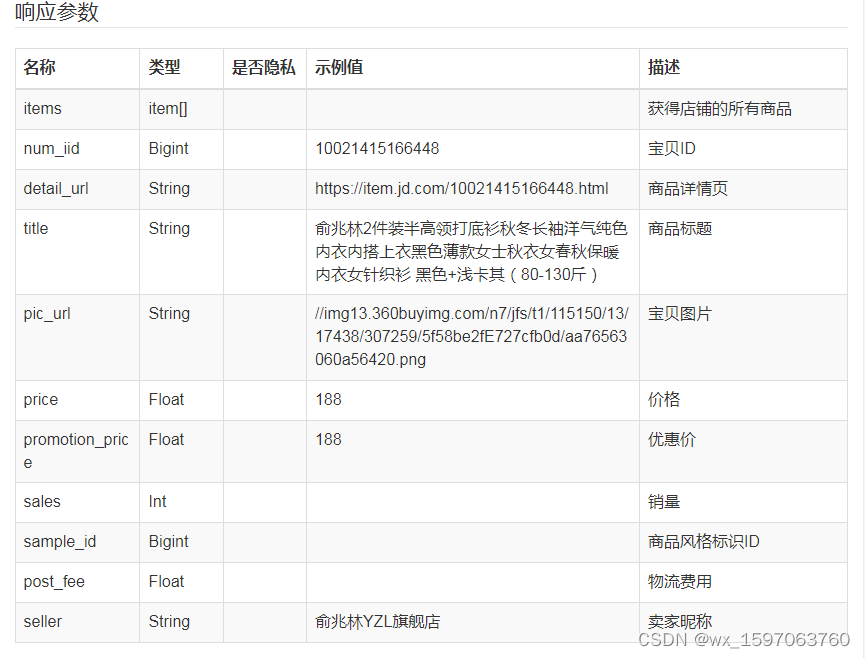The height and width of the screenshot is (658, 865).
Task: Click the seller value 俞兆林YZL旗舰店
Action: point(377,622)
